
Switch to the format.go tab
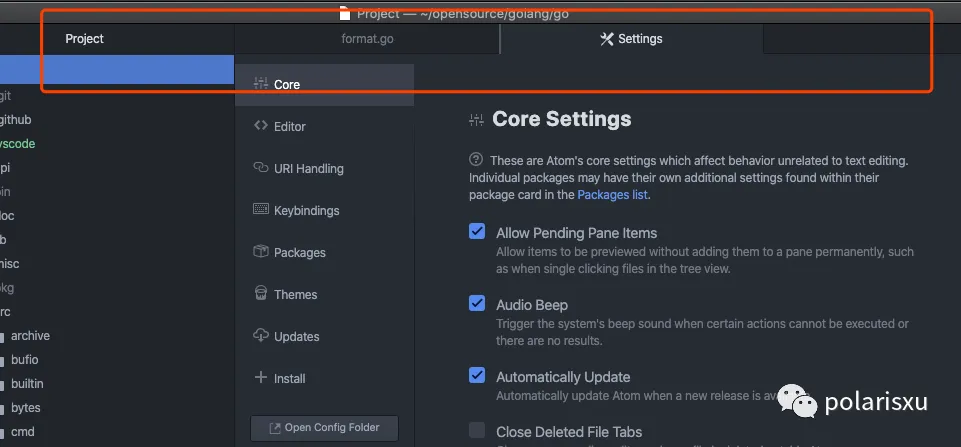click(x=366, y=39)
